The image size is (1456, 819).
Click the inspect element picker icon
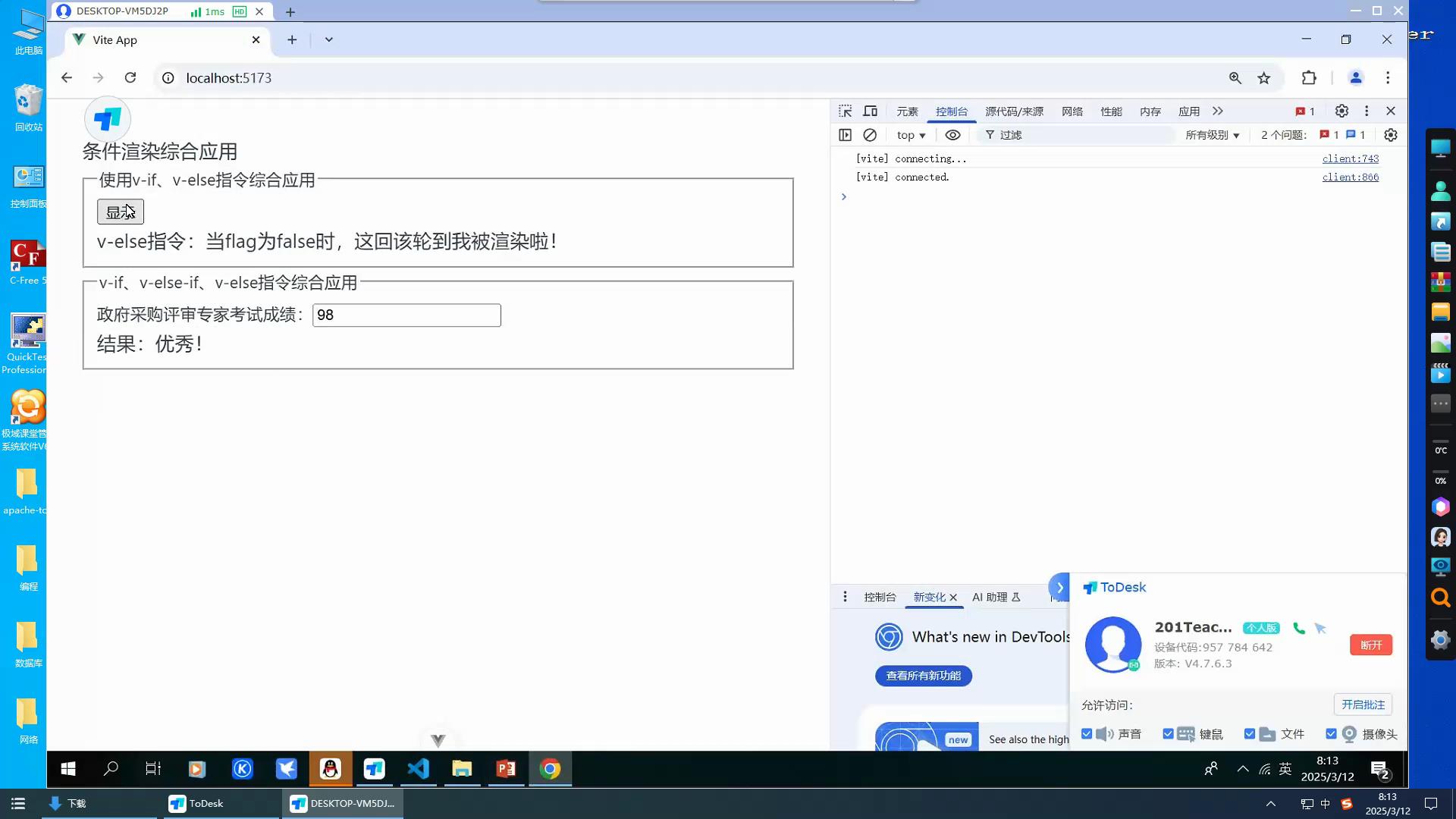click(x=845, y=111)
